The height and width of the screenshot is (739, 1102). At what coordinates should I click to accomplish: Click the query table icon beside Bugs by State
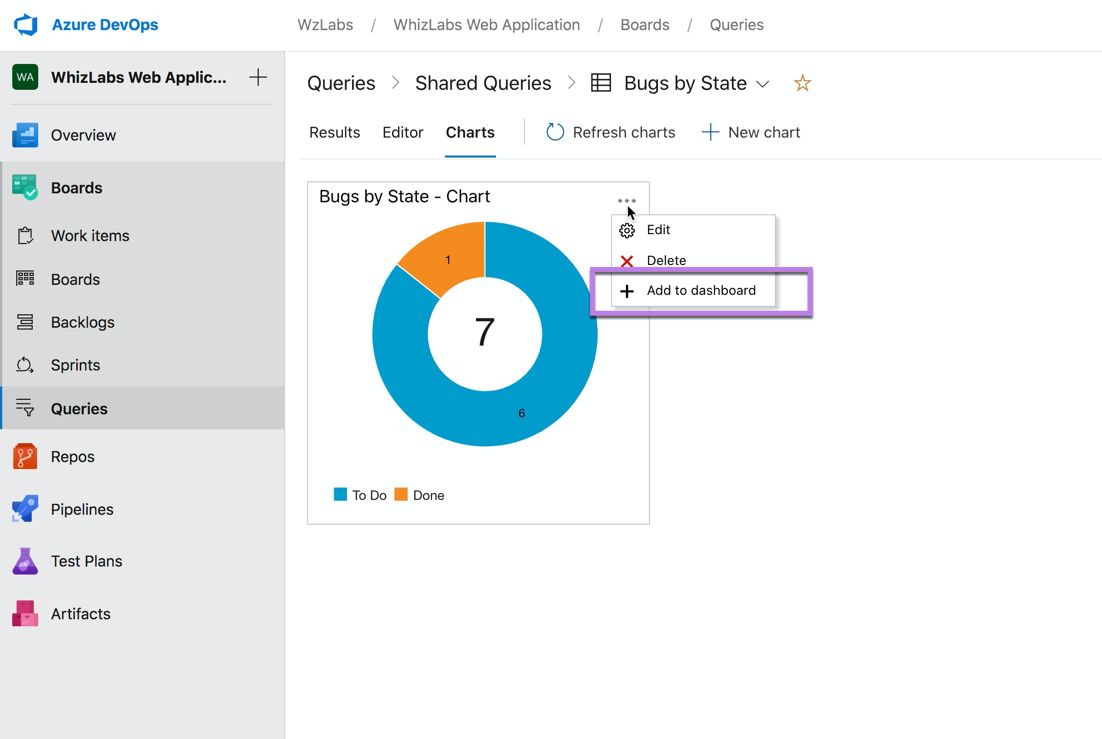[x=601, y=83]
